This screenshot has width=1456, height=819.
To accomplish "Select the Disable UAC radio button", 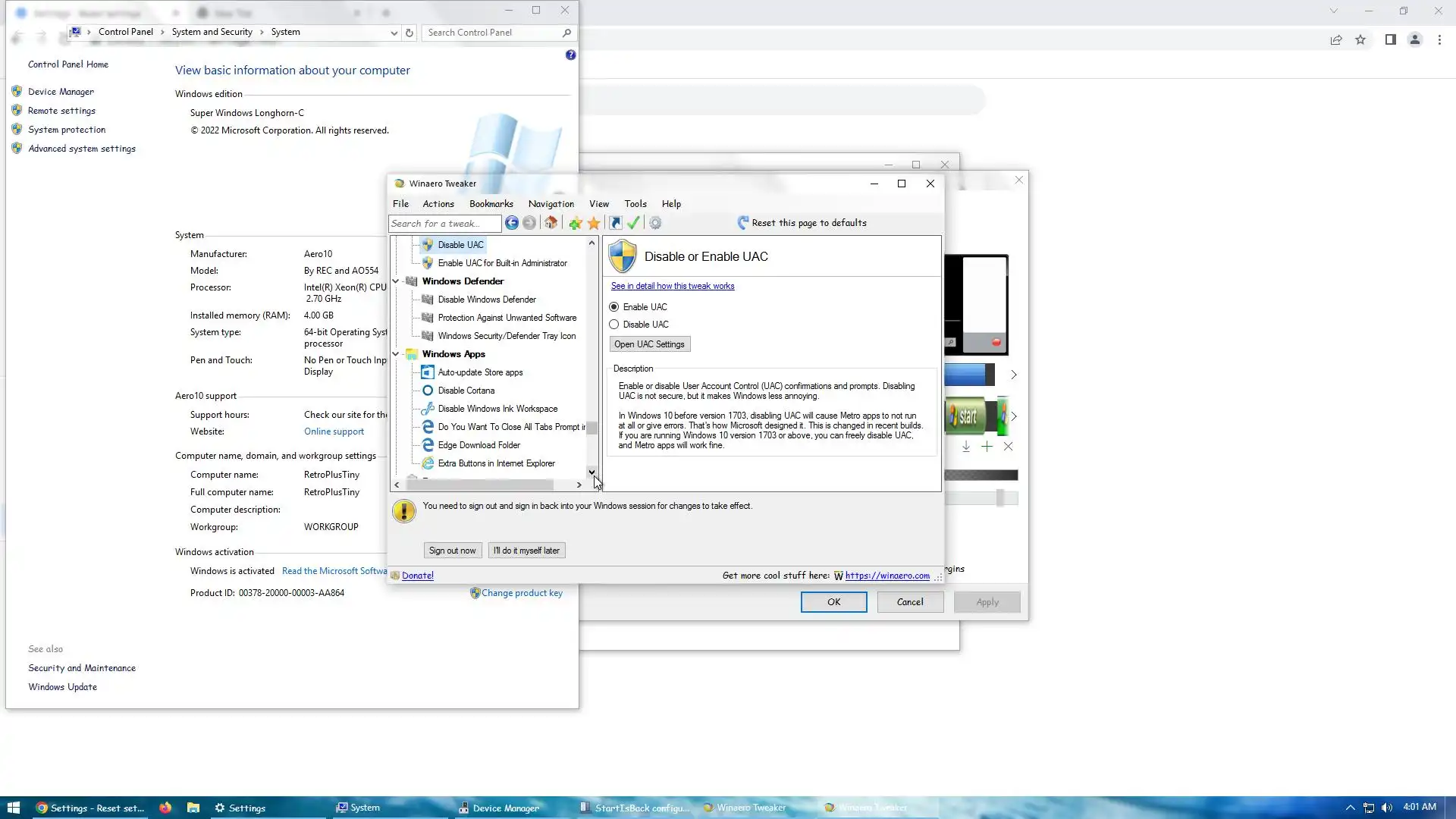I will pos(614,325).
